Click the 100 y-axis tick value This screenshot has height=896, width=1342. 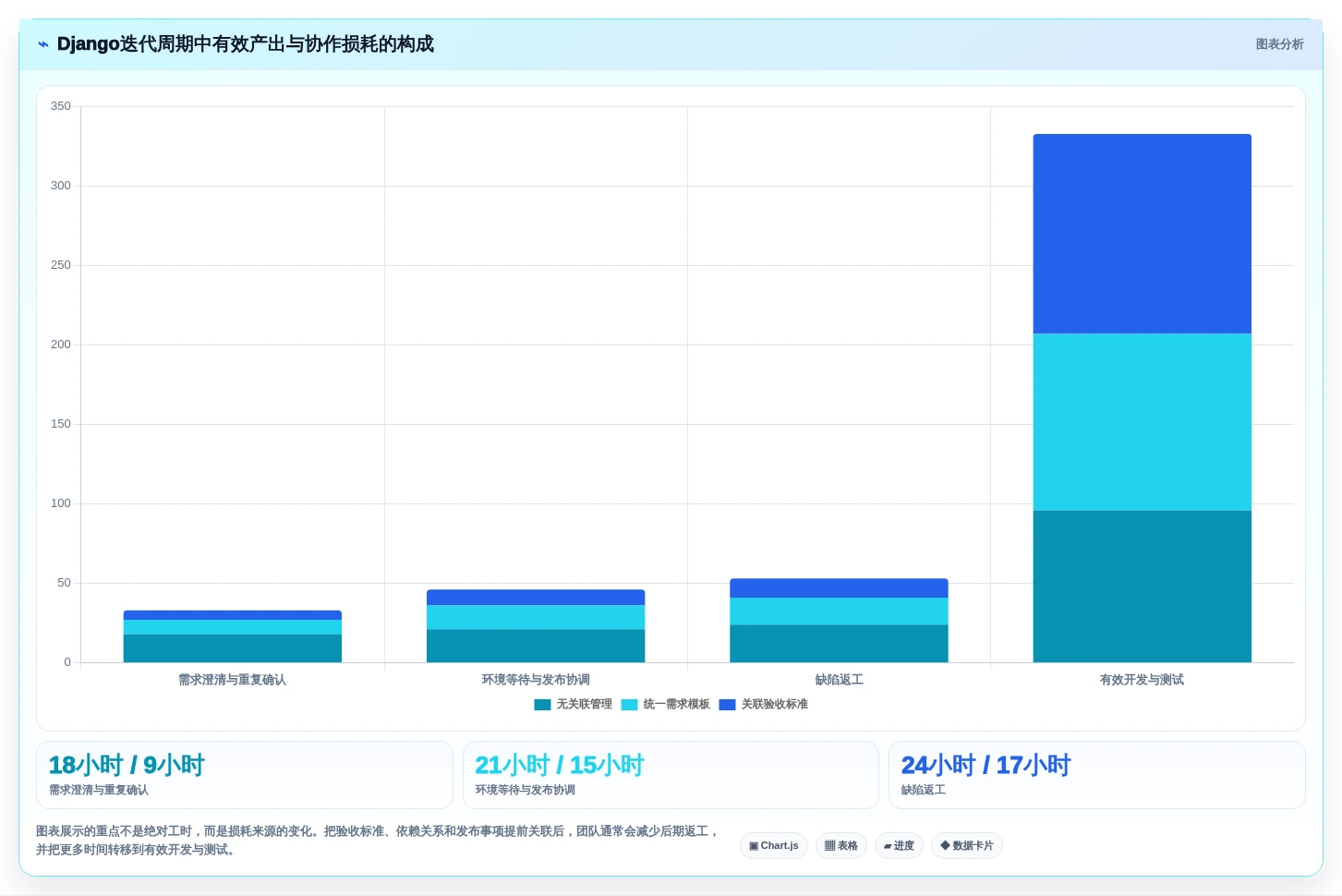tap(61, 503)
